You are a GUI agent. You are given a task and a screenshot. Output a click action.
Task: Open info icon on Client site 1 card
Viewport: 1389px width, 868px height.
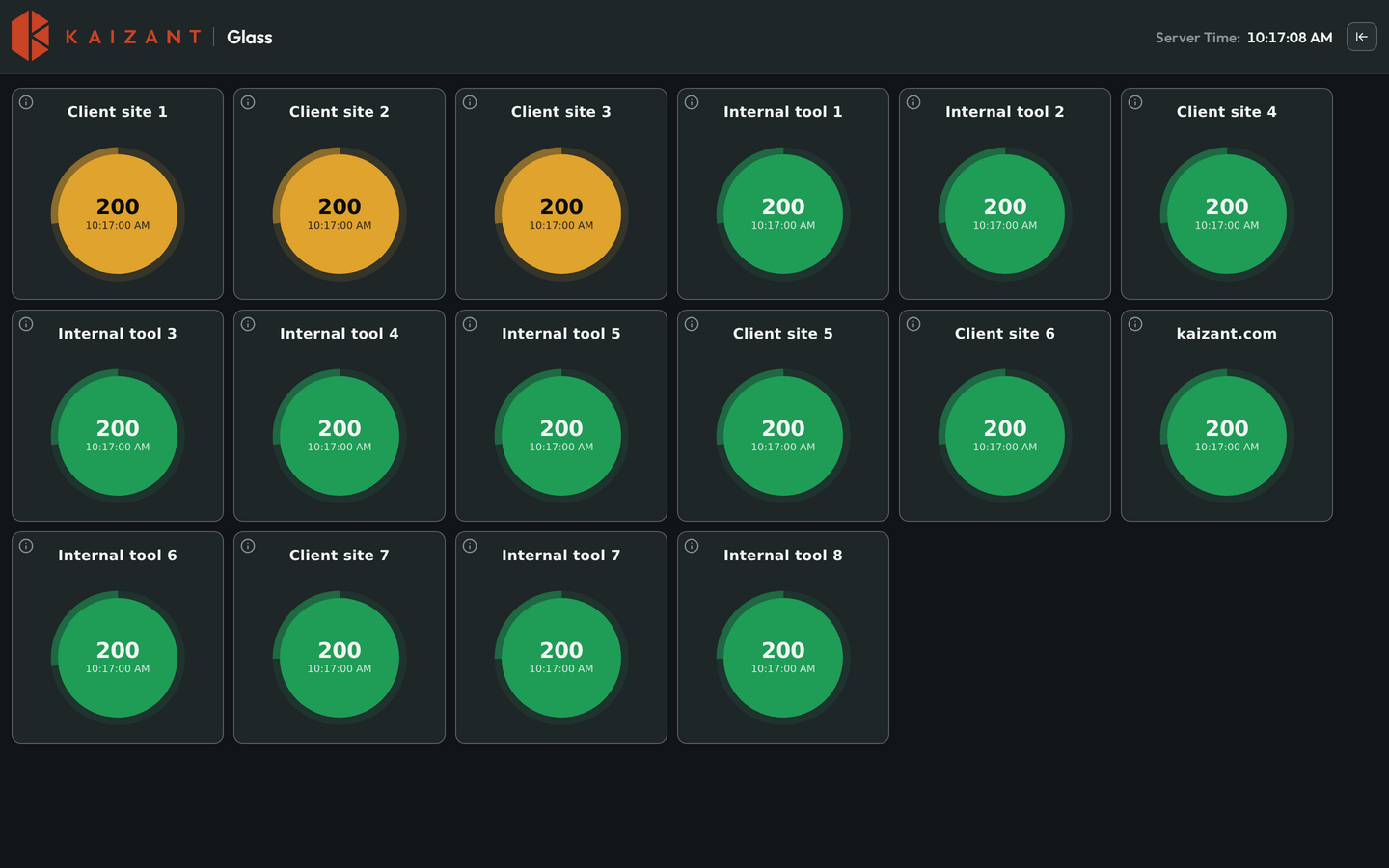click(26, 102)
